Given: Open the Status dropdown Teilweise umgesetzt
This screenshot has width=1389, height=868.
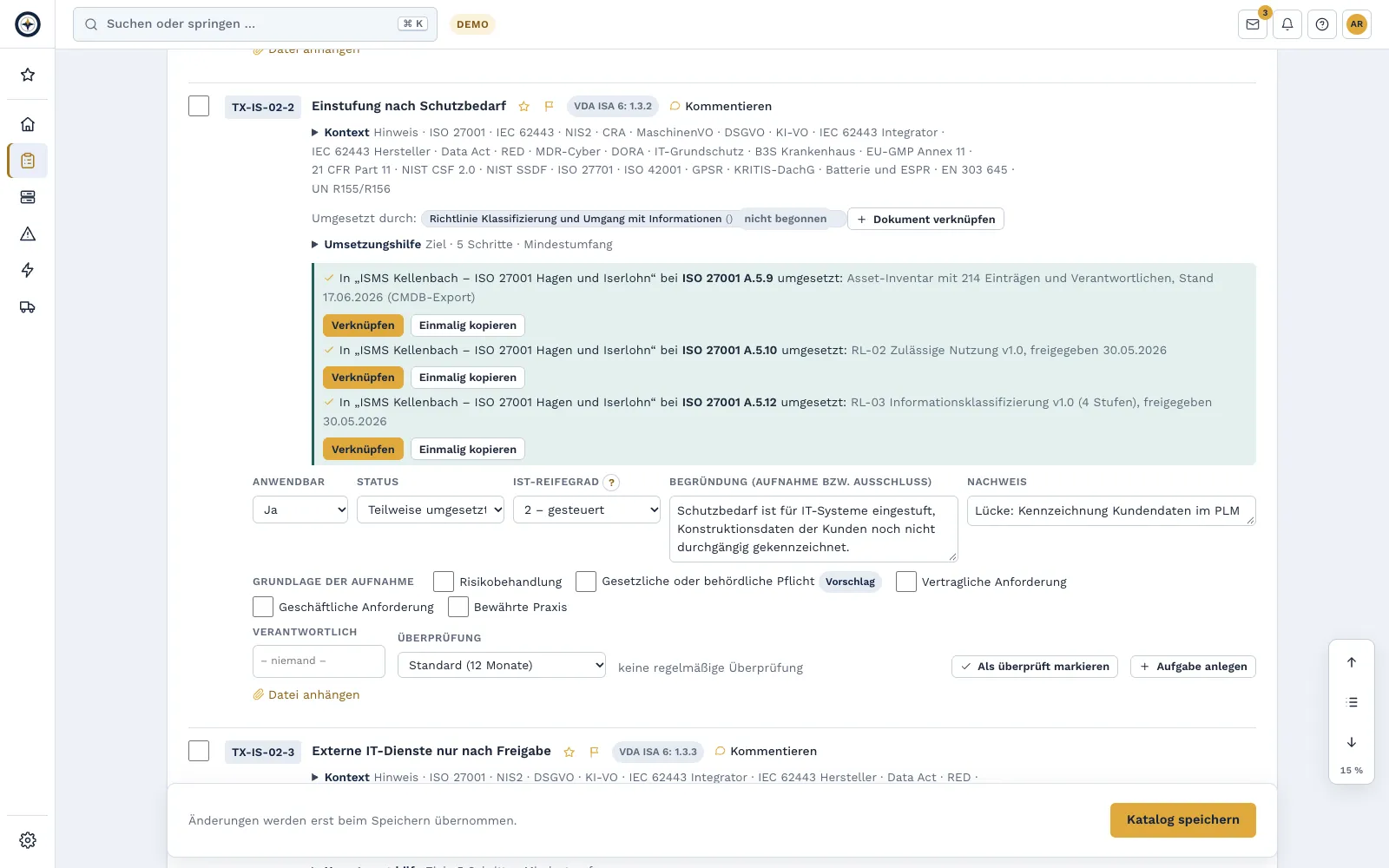Looking at the screenshot, I should 431,510.
